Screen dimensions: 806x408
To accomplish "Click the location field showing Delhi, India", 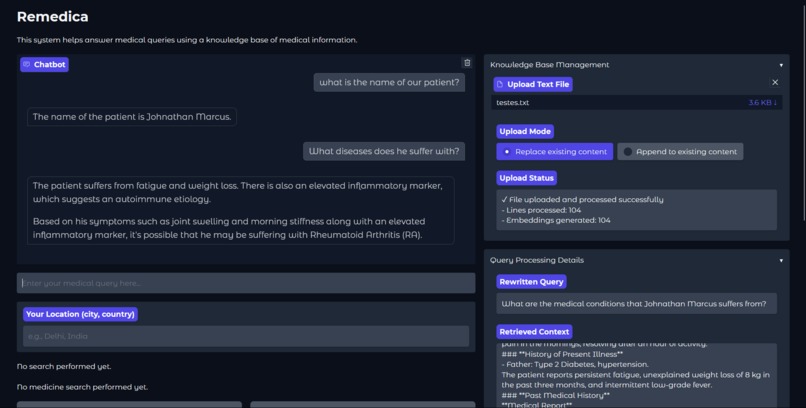I will click(x=246, y=336).
